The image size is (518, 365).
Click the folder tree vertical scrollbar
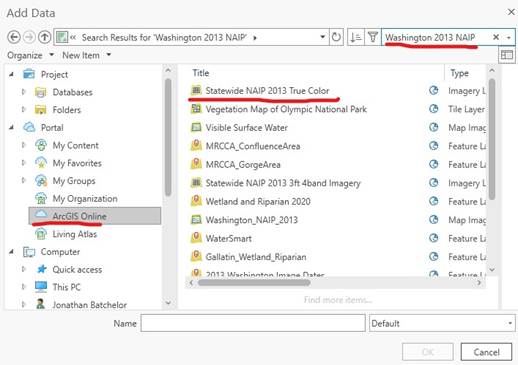point(168,137)
